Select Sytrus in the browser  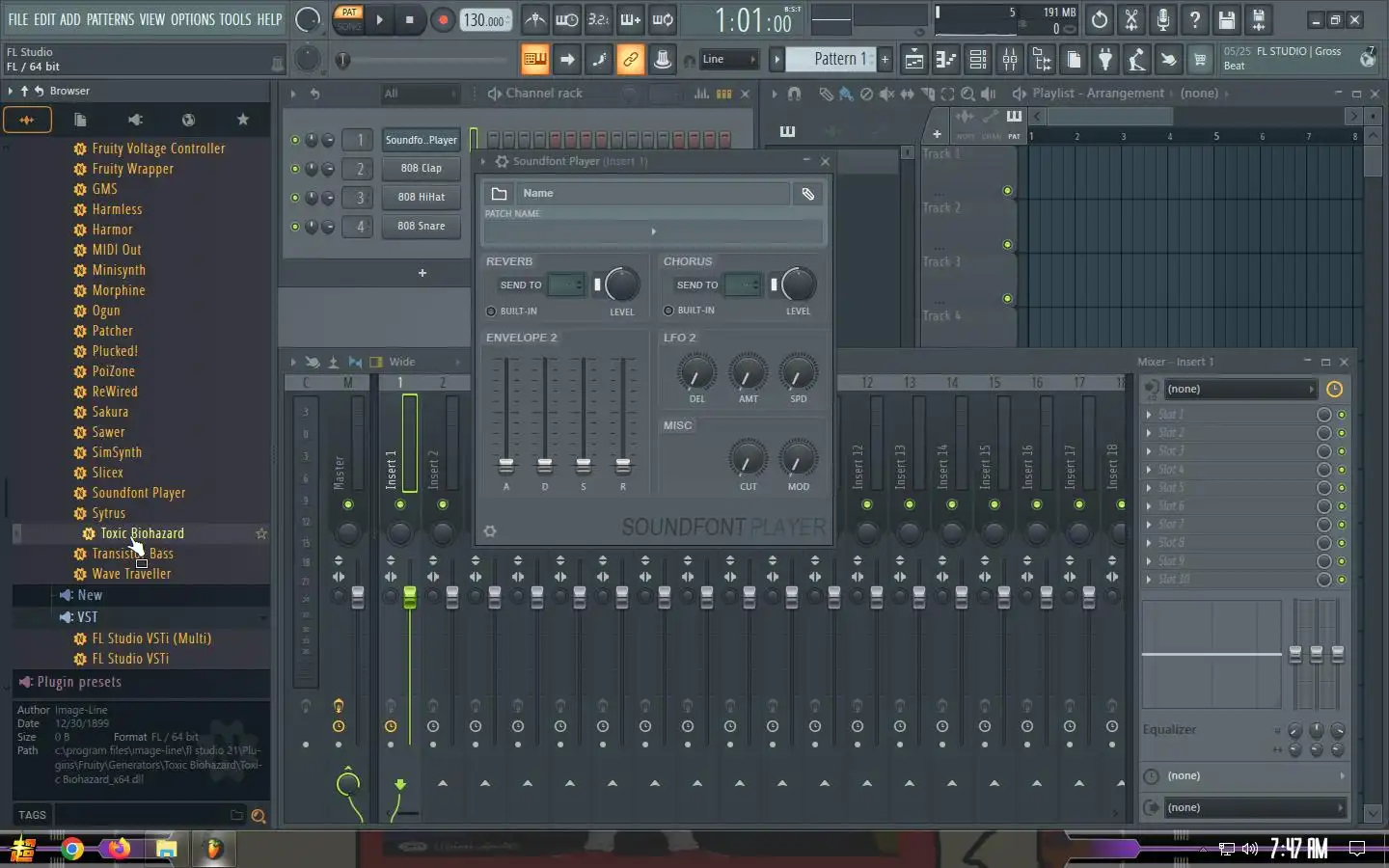108,513
